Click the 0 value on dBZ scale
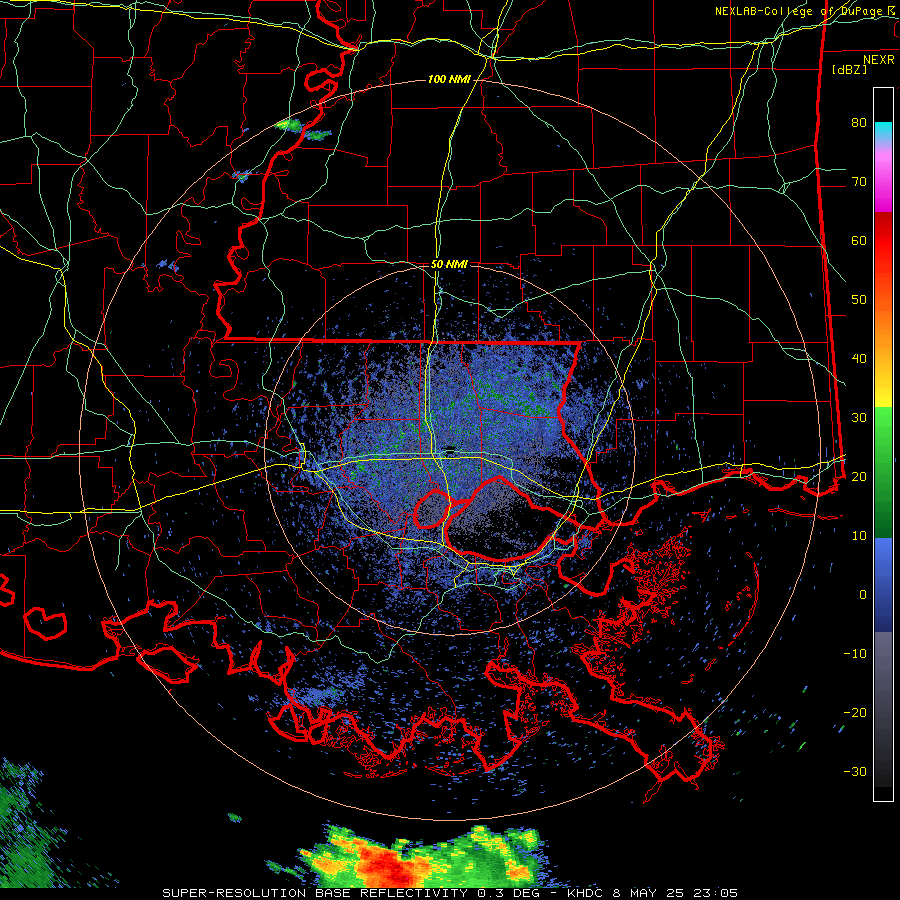This screenshot has height=900, width=900. point(863,595)
